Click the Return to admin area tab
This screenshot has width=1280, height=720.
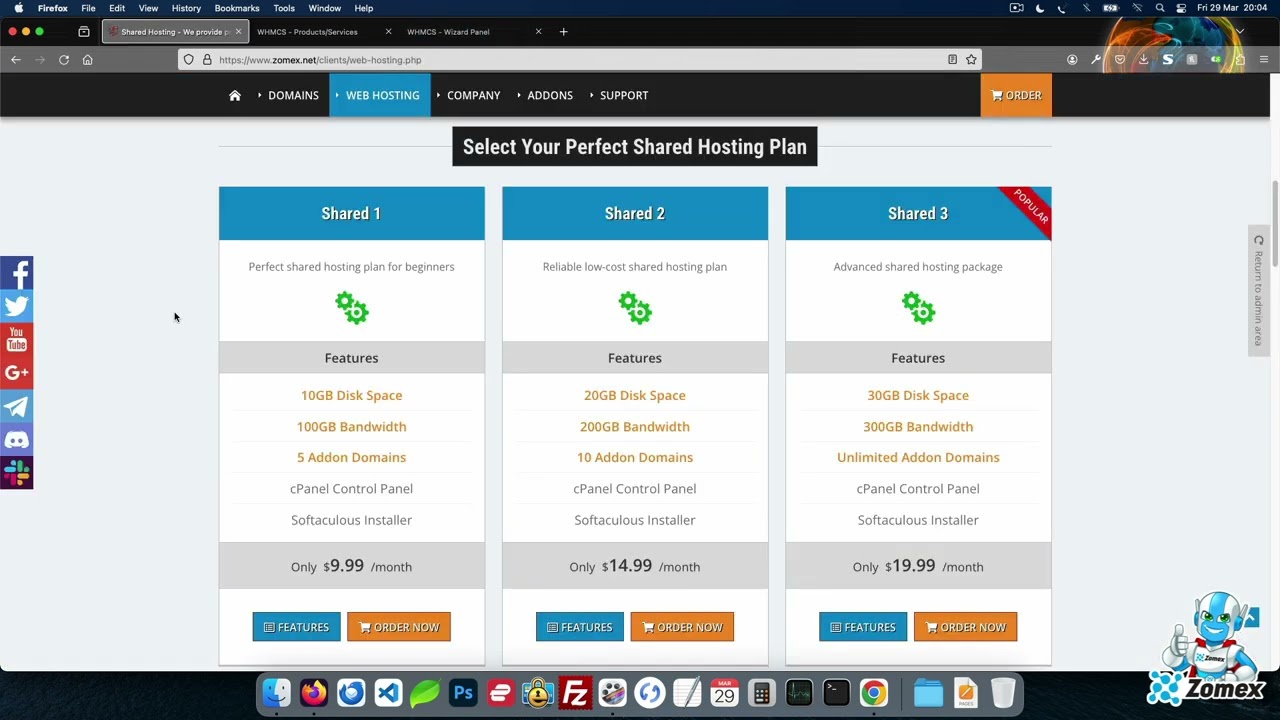click(x=1258, y=291)
